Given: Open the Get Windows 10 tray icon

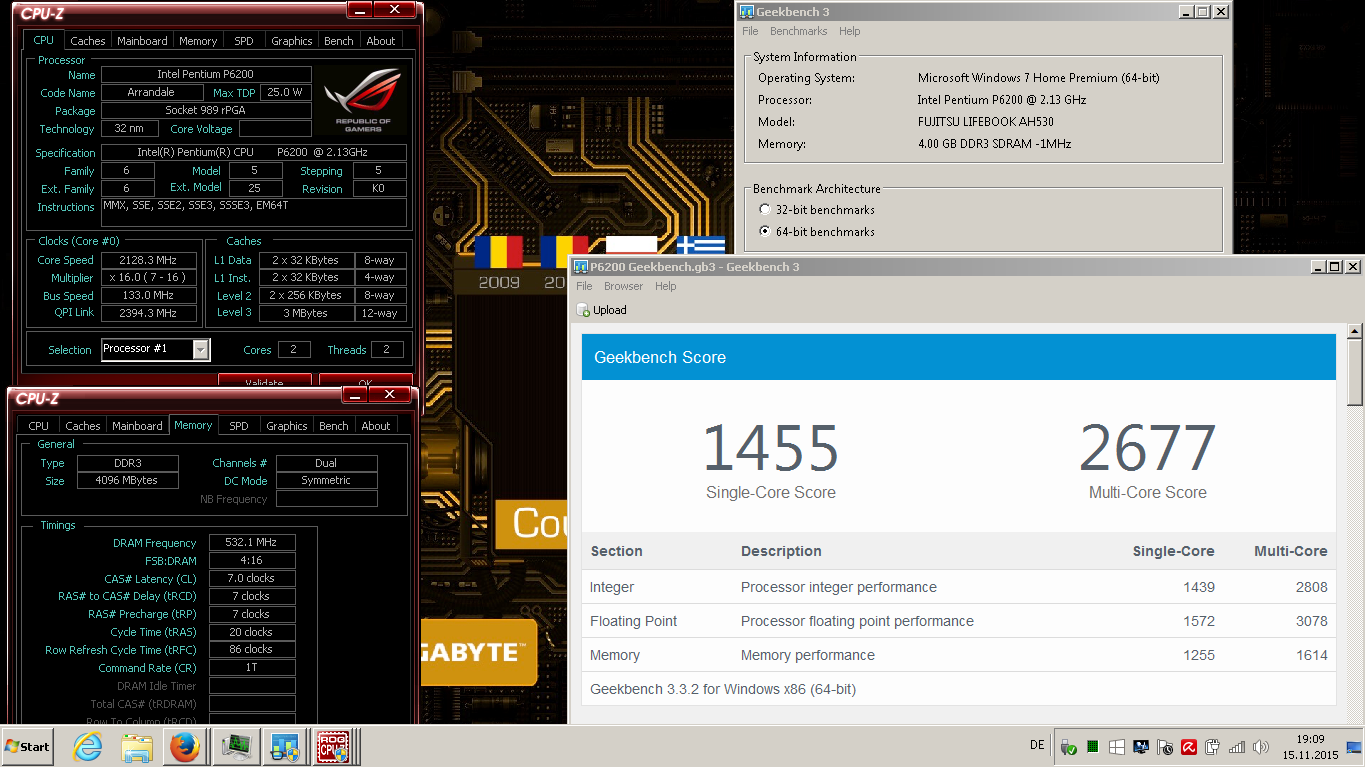Looking at the screenshot, I should coord(1117,747).
